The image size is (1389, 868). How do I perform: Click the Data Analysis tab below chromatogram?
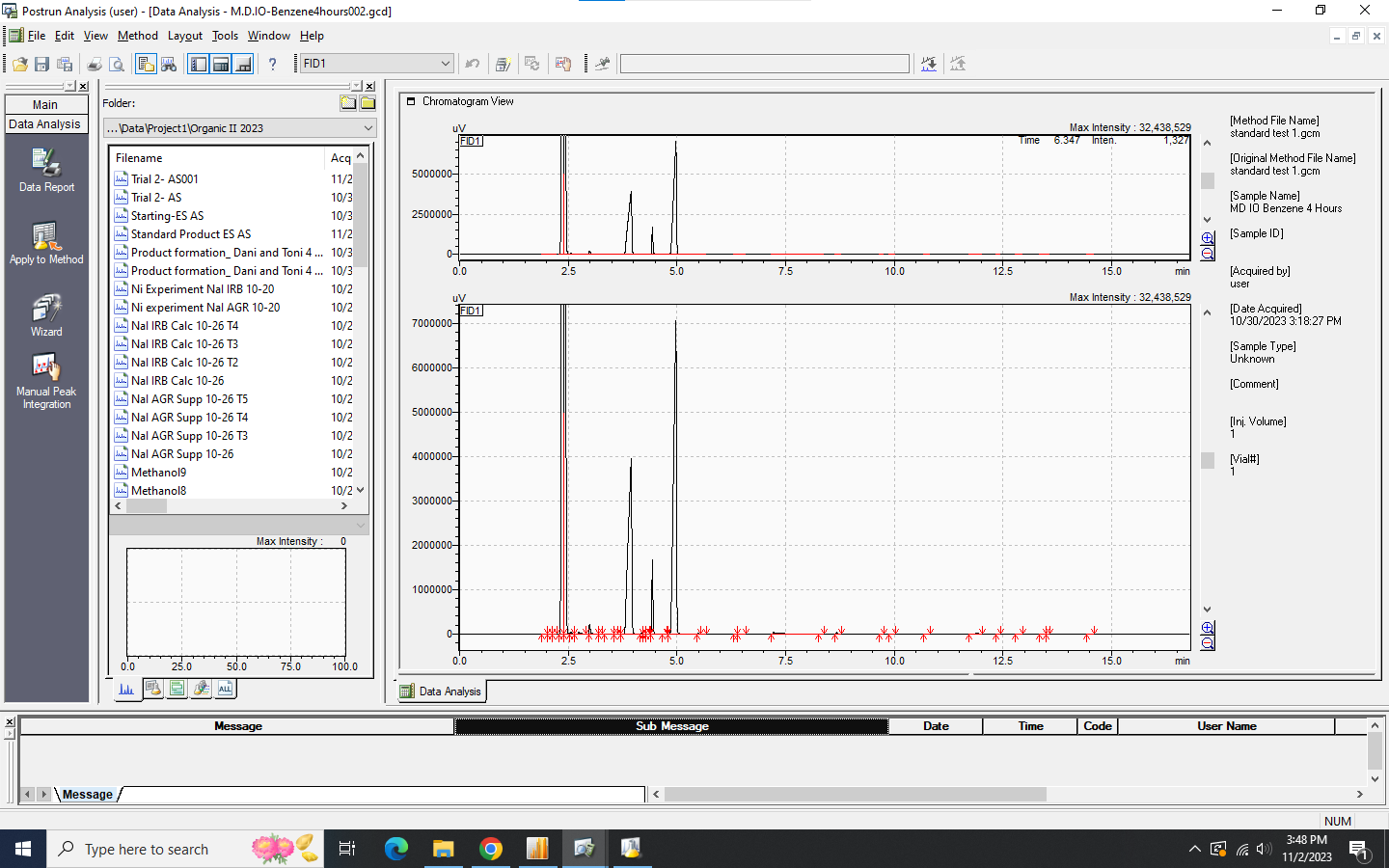(441, 692)
